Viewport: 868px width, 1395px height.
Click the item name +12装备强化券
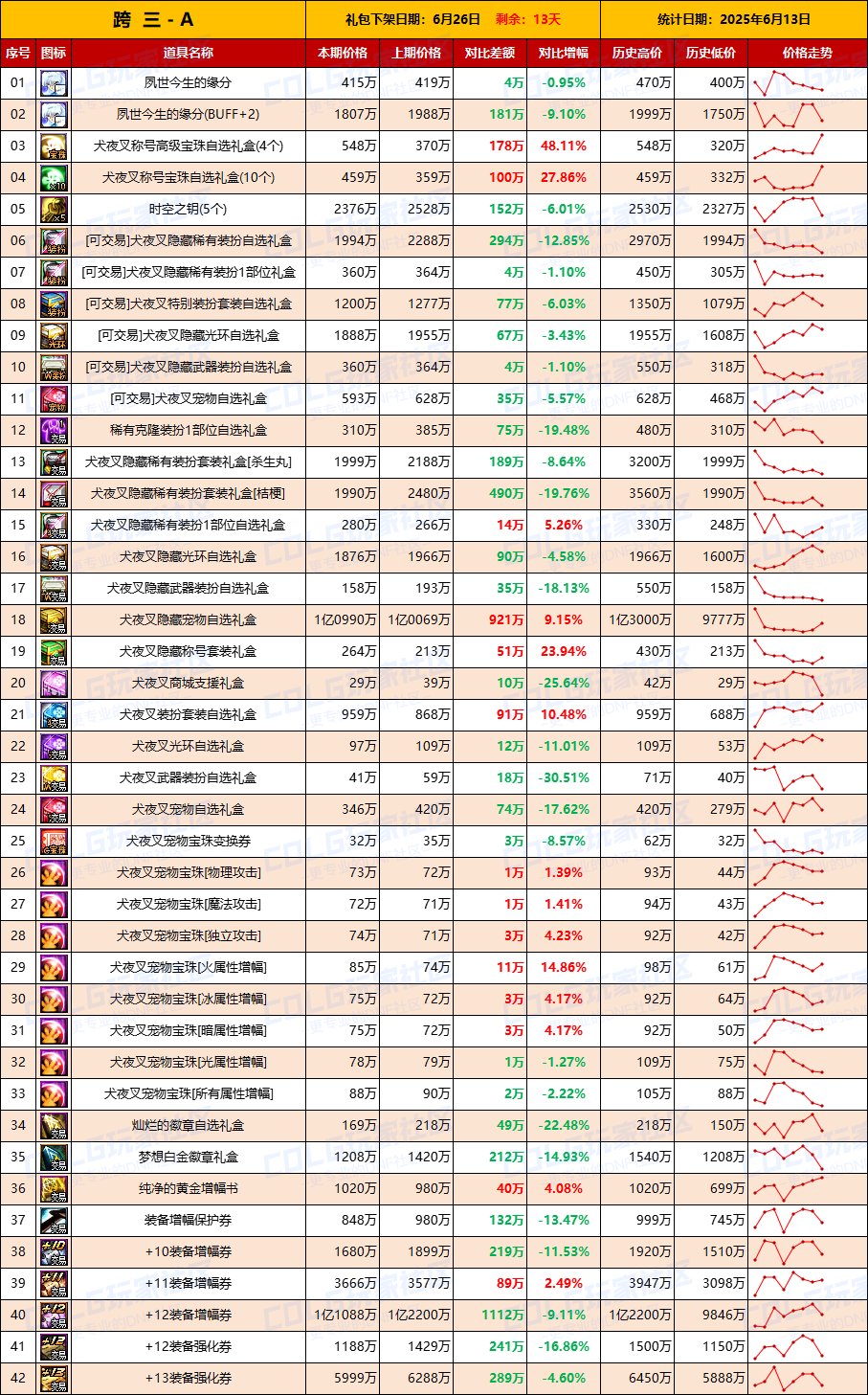[x=188, y=1347]
